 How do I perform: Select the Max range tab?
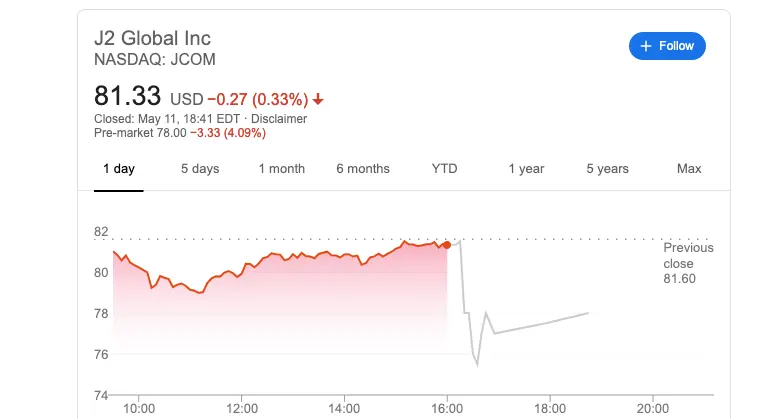click(689, 168)
